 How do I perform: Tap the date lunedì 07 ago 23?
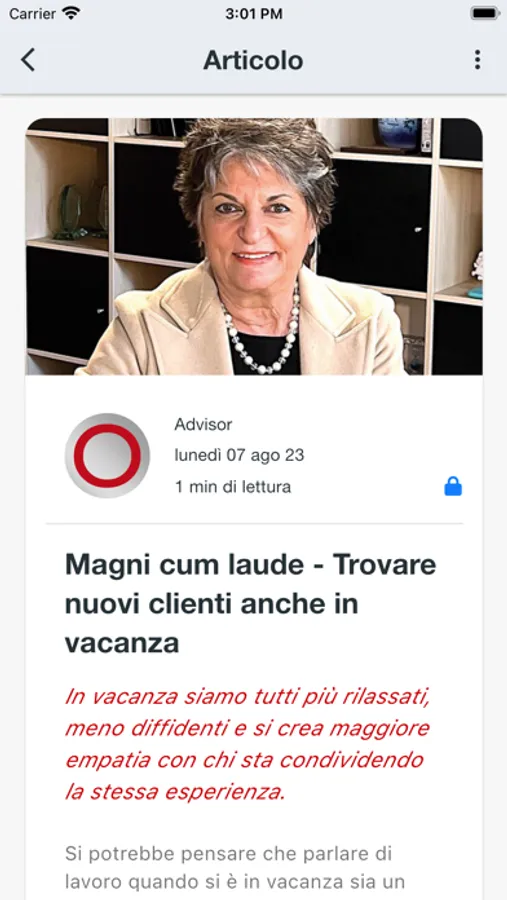[239, 455]
